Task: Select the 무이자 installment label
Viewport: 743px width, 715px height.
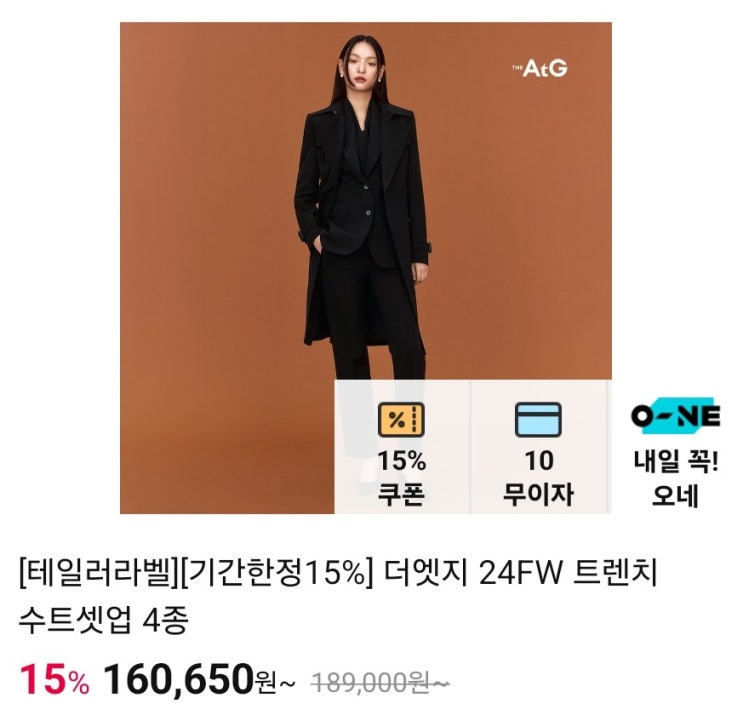Action: [538, 494]
